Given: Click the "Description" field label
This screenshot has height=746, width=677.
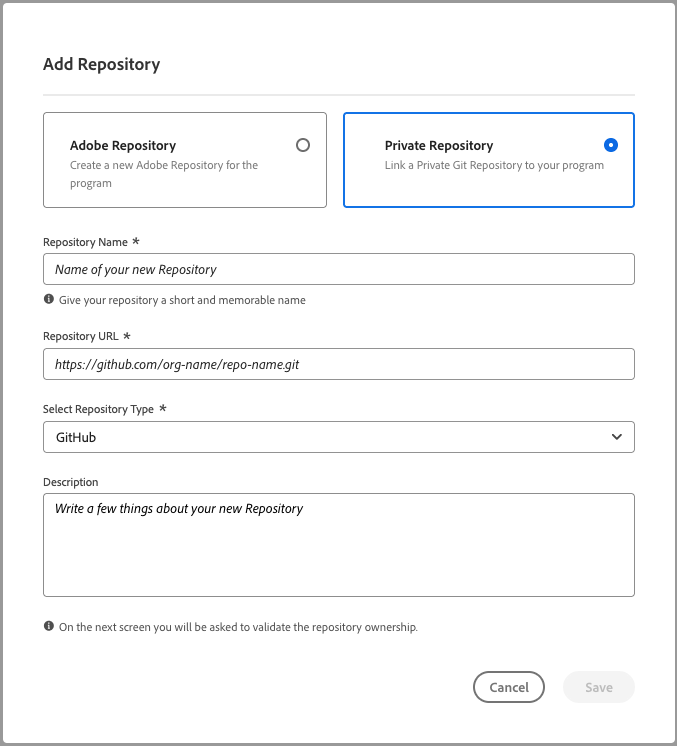Looking at the screenshot, I should pyautogui.click(x=71, y=482).
